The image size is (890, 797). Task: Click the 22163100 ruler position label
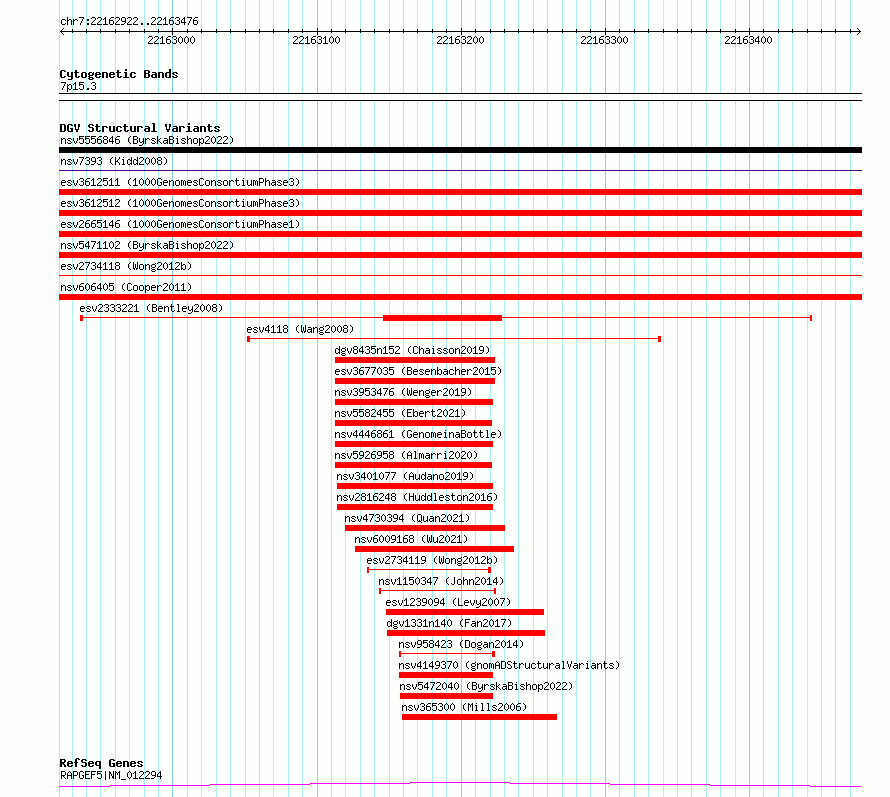pos(316,40)
